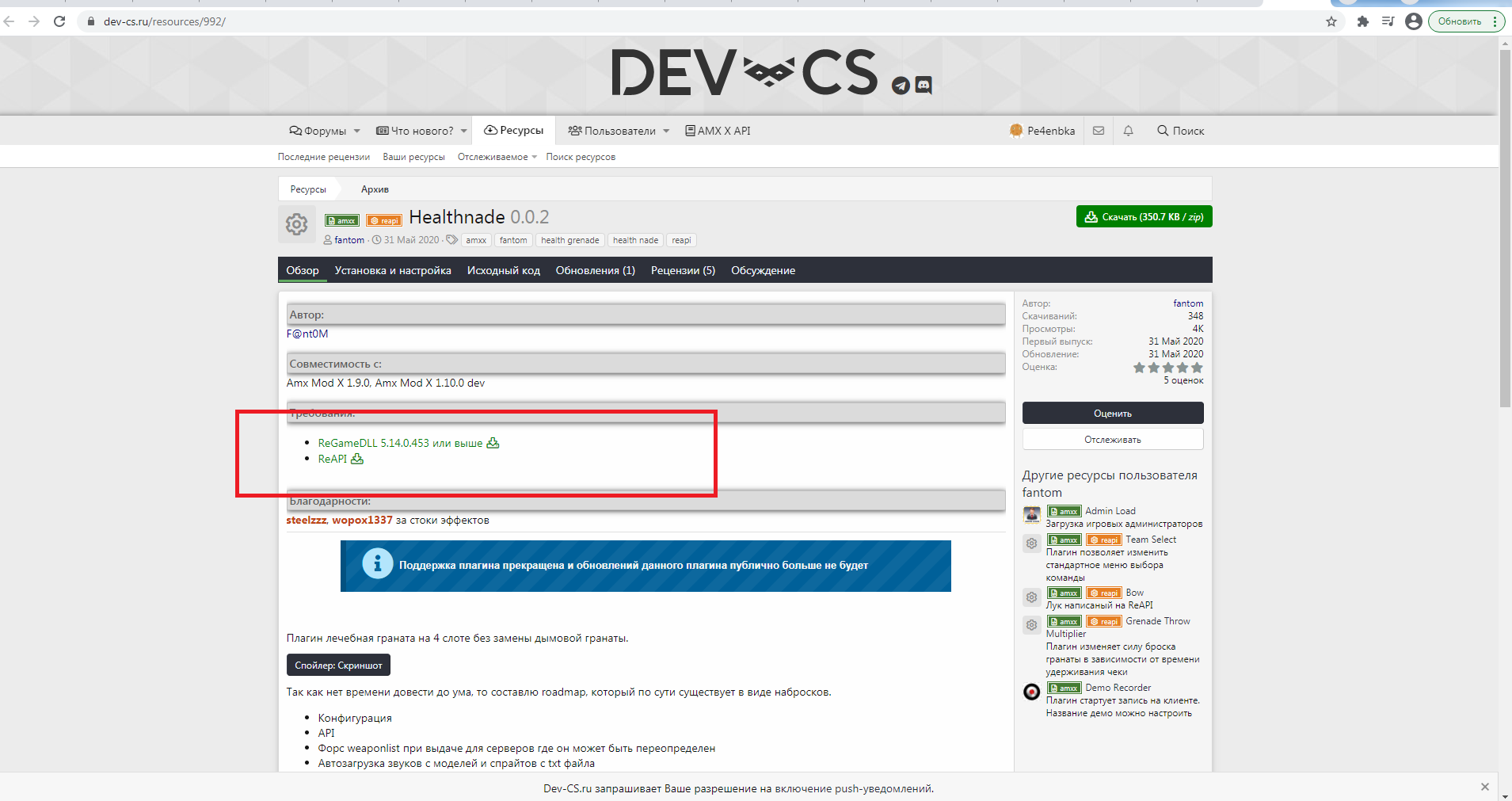Image resolution: width=1512 pixels, height=801 pixels.
Task: Click the amxx badge beside Healthnade title
Action: click(342, 220)
